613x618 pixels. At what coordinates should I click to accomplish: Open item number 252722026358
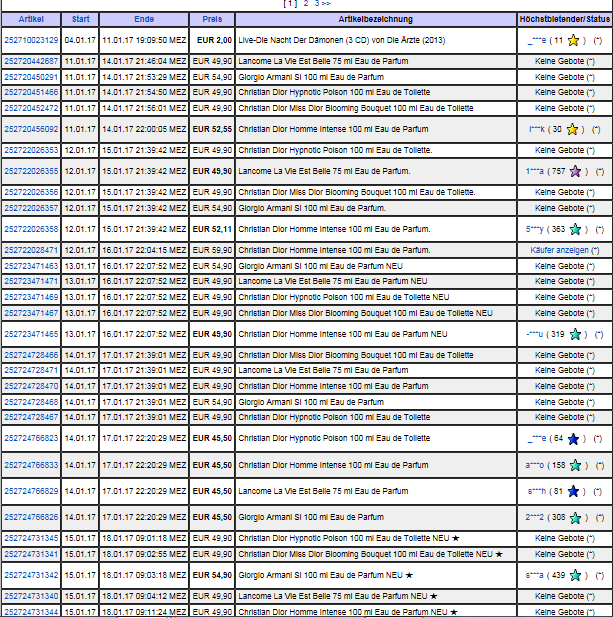(31, 229)
